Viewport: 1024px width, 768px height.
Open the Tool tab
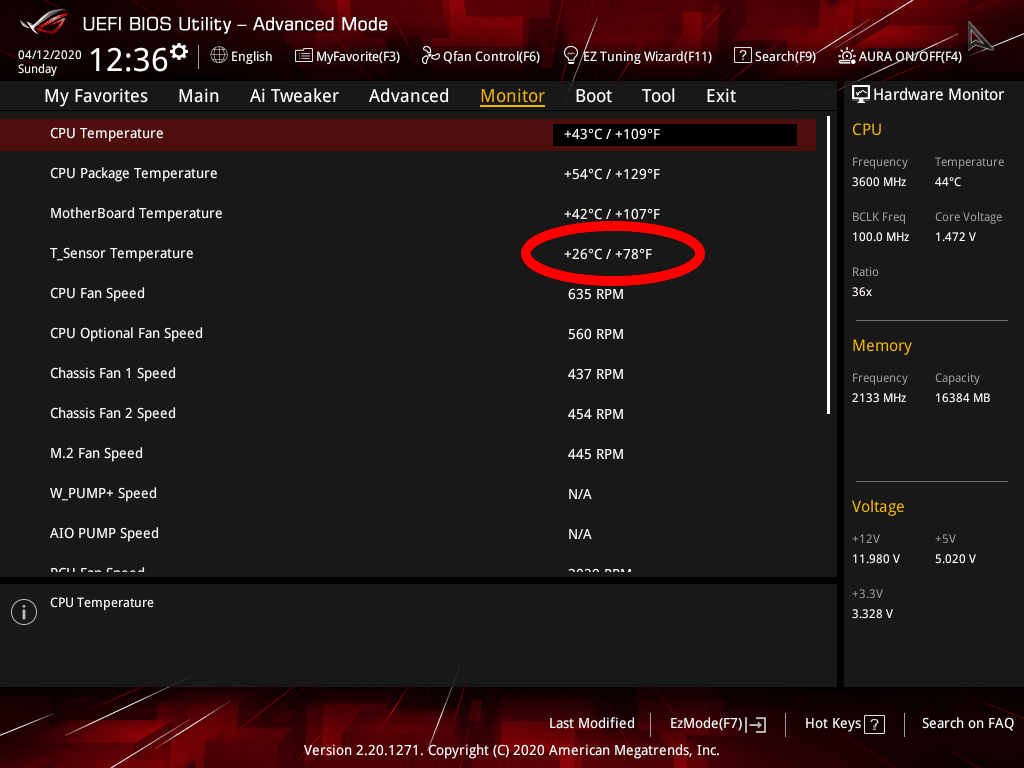(658, 96)
